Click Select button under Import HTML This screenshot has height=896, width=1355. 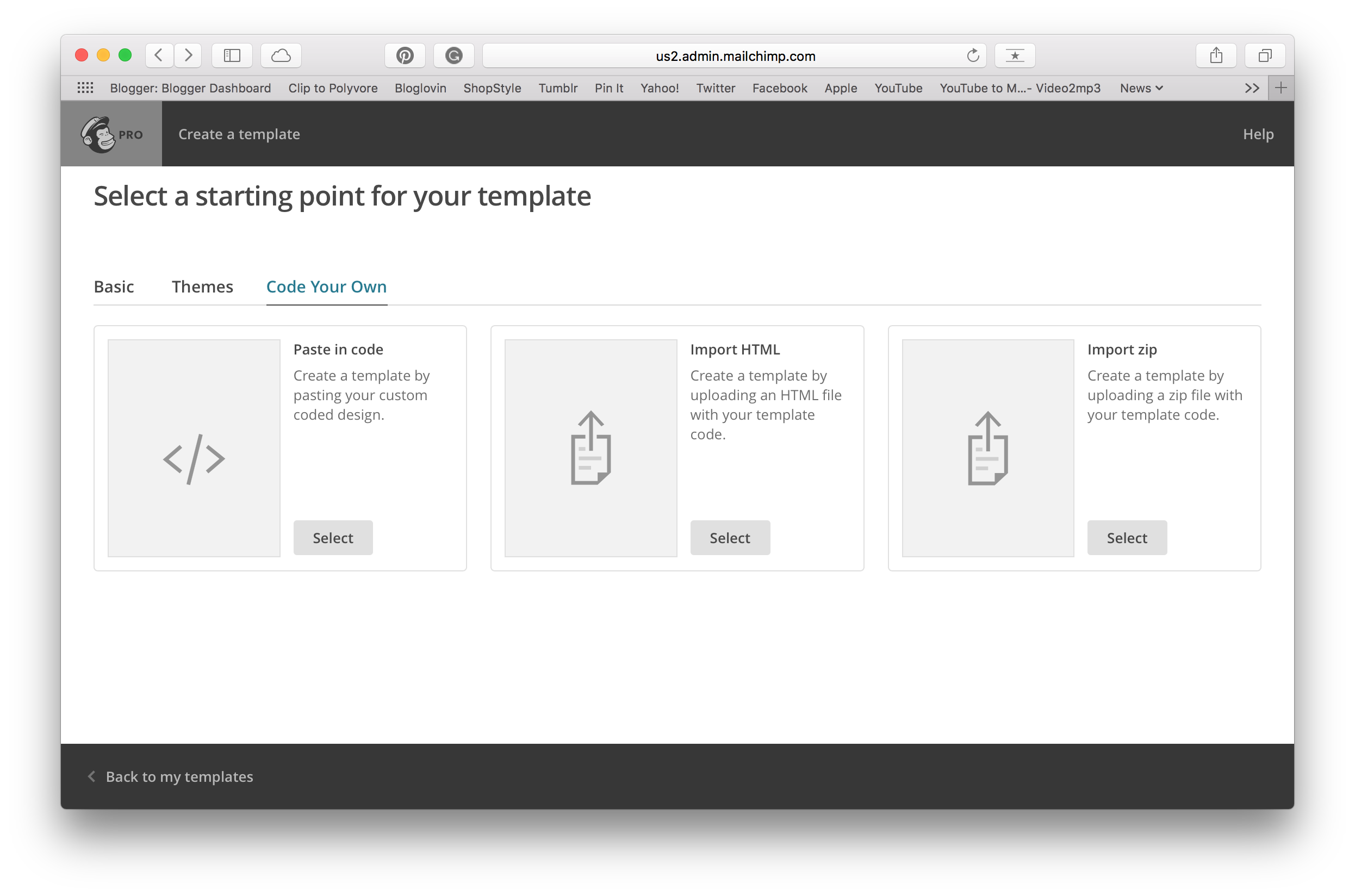pyautogui.click(x=729, y=537)
